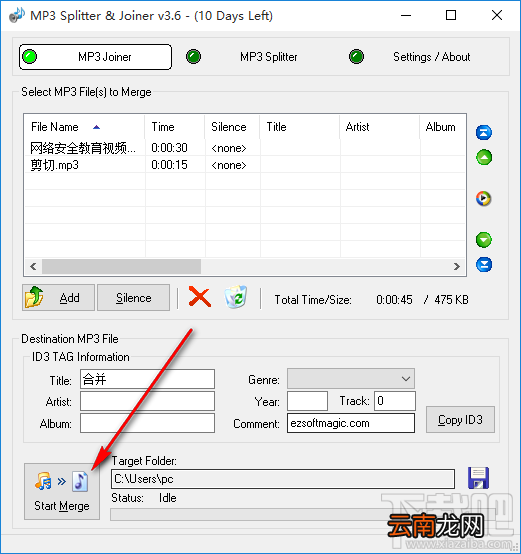Move selected file up one position
Viewport: 521px width, 554px height.
coord(484,157)
